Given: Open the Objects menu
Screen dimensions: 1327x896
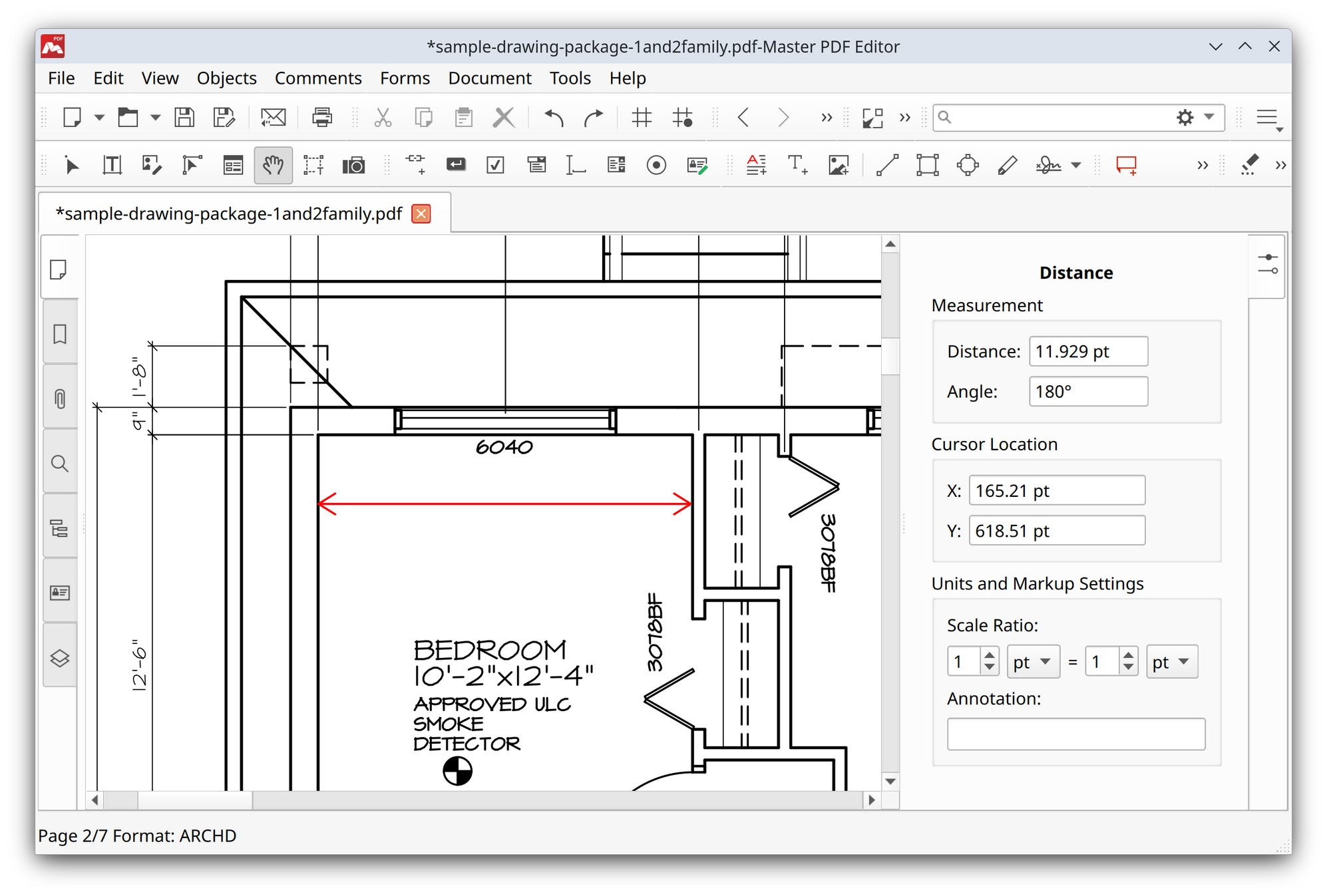Looking at the screenshot, I should (x=226, y=78).
